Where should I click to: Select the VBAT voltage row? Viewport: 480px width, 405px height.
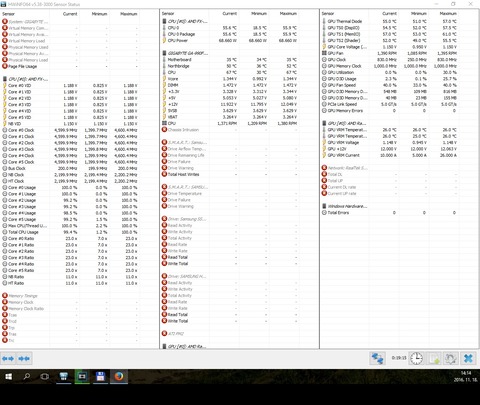(x=230, y=117)
